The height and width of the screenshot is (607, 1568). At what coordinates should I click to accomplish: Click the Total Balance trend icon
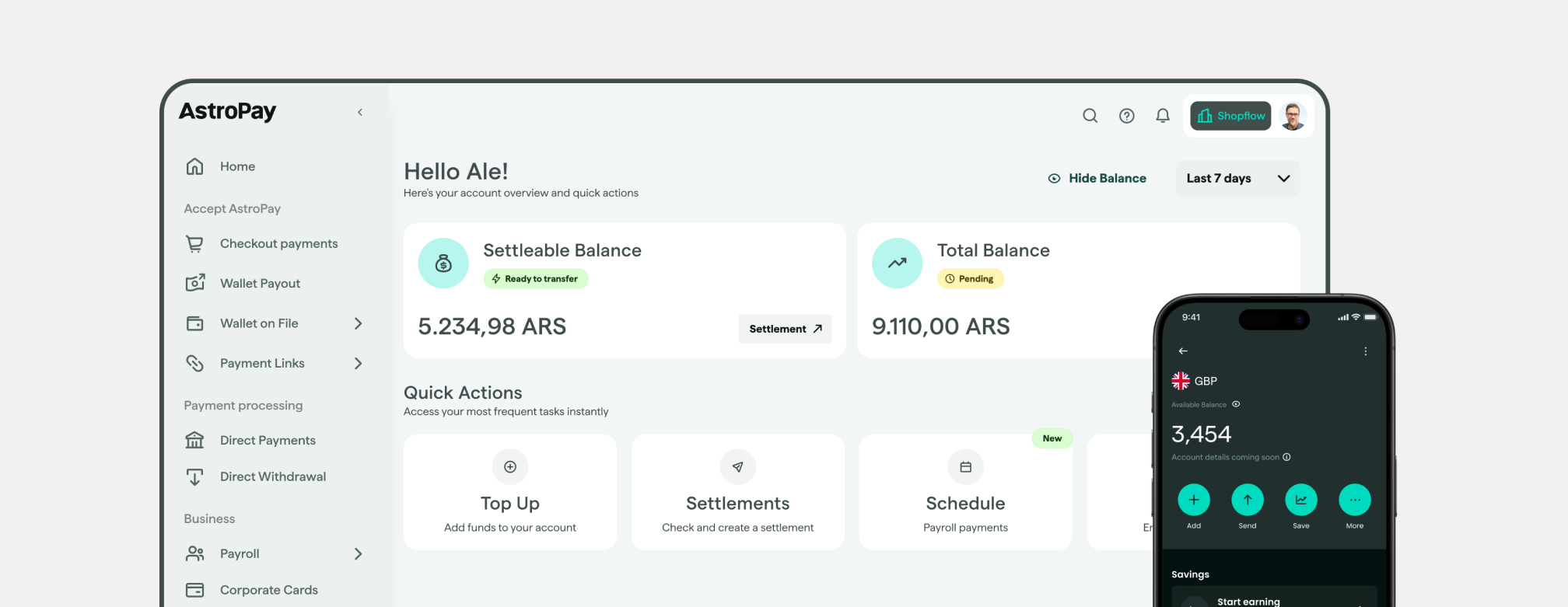coord(898,263)
